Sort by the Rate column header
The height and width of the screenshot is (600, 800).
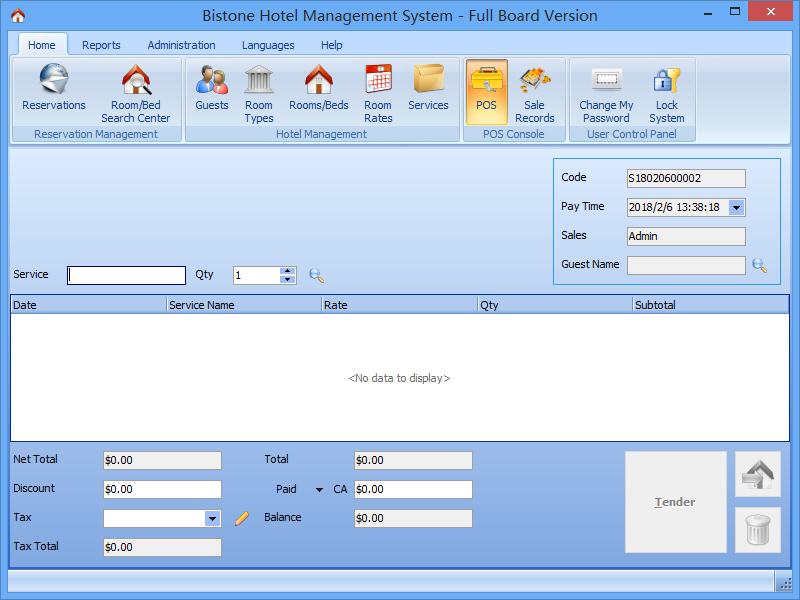click(400, 305)
